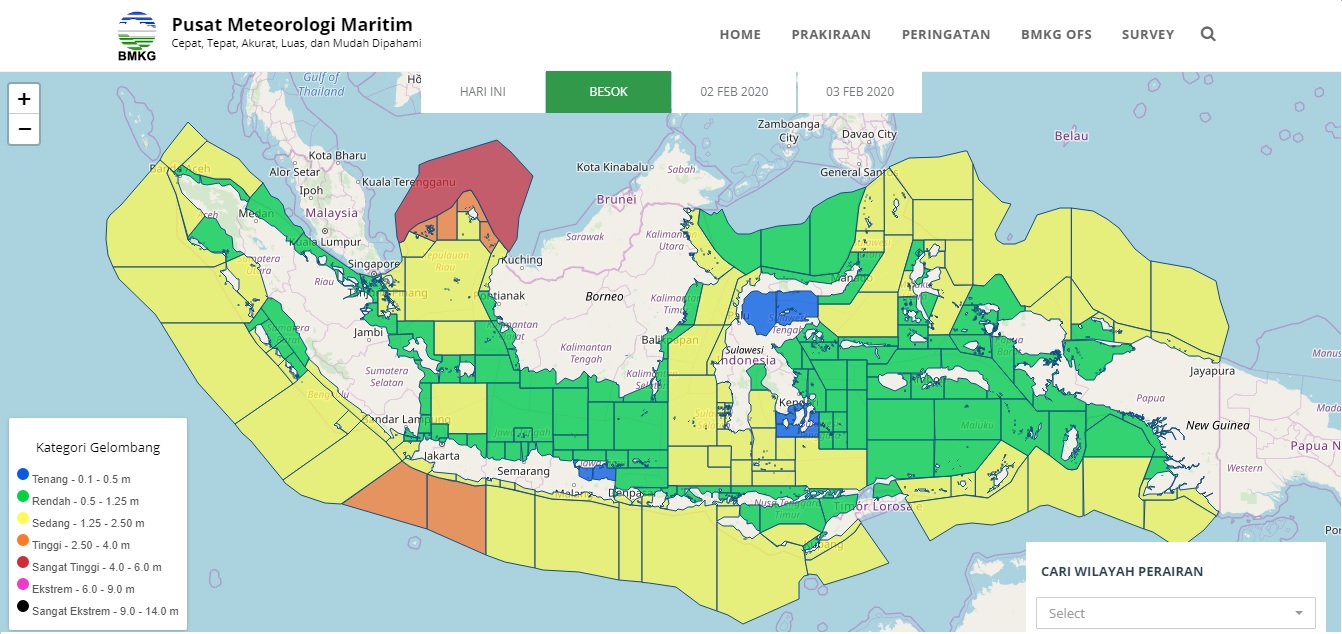
Task: Click the map zoom in plus button
Action: click(x=24, y=99)
